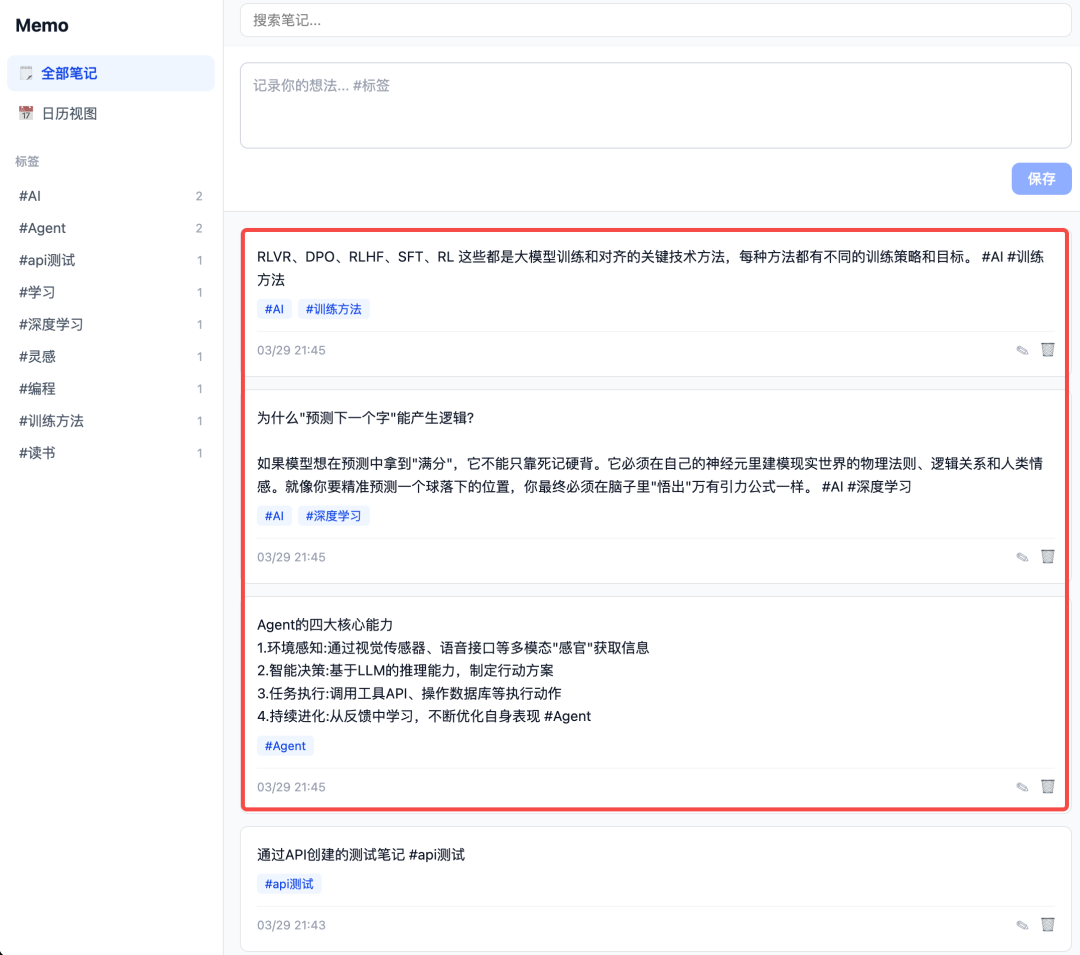
Task: Click the #Agent tag chip
Action: point(285,746)
